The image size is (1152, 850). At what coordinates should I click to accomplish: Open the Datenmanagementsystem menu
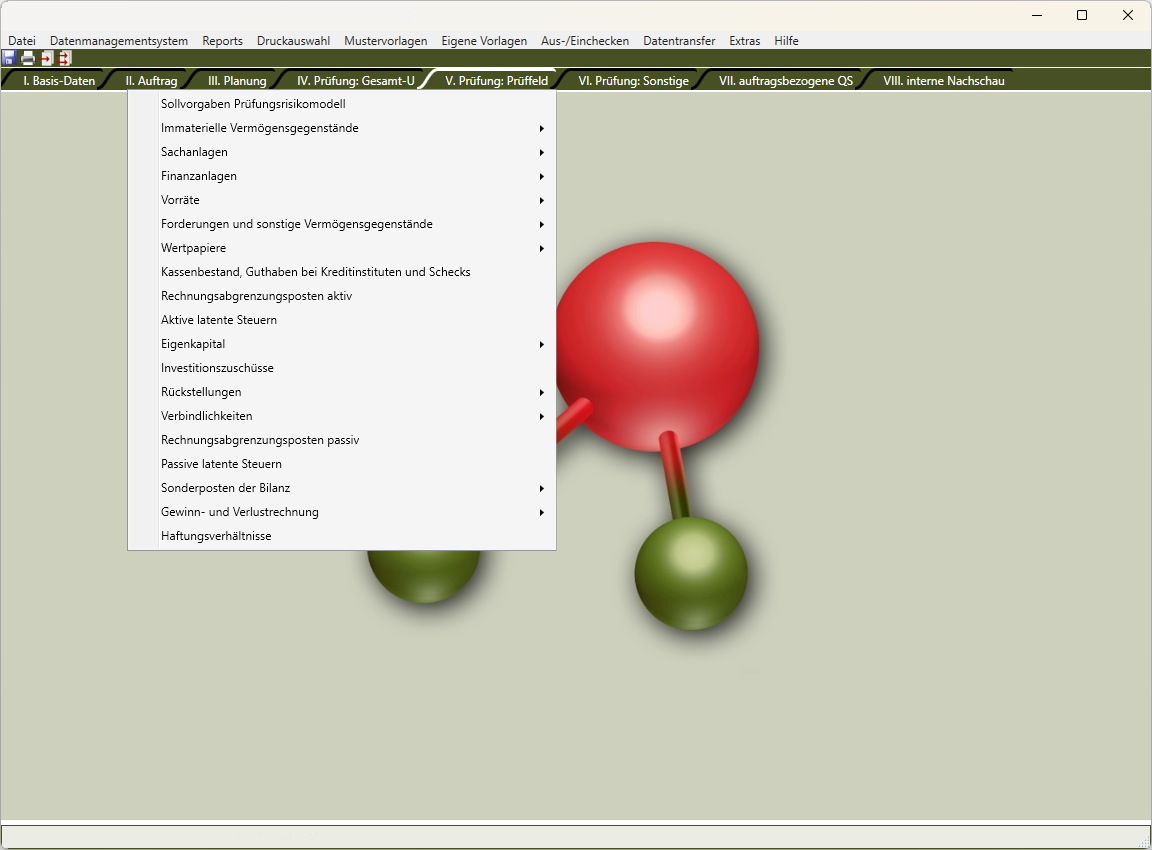pos(119,41)
